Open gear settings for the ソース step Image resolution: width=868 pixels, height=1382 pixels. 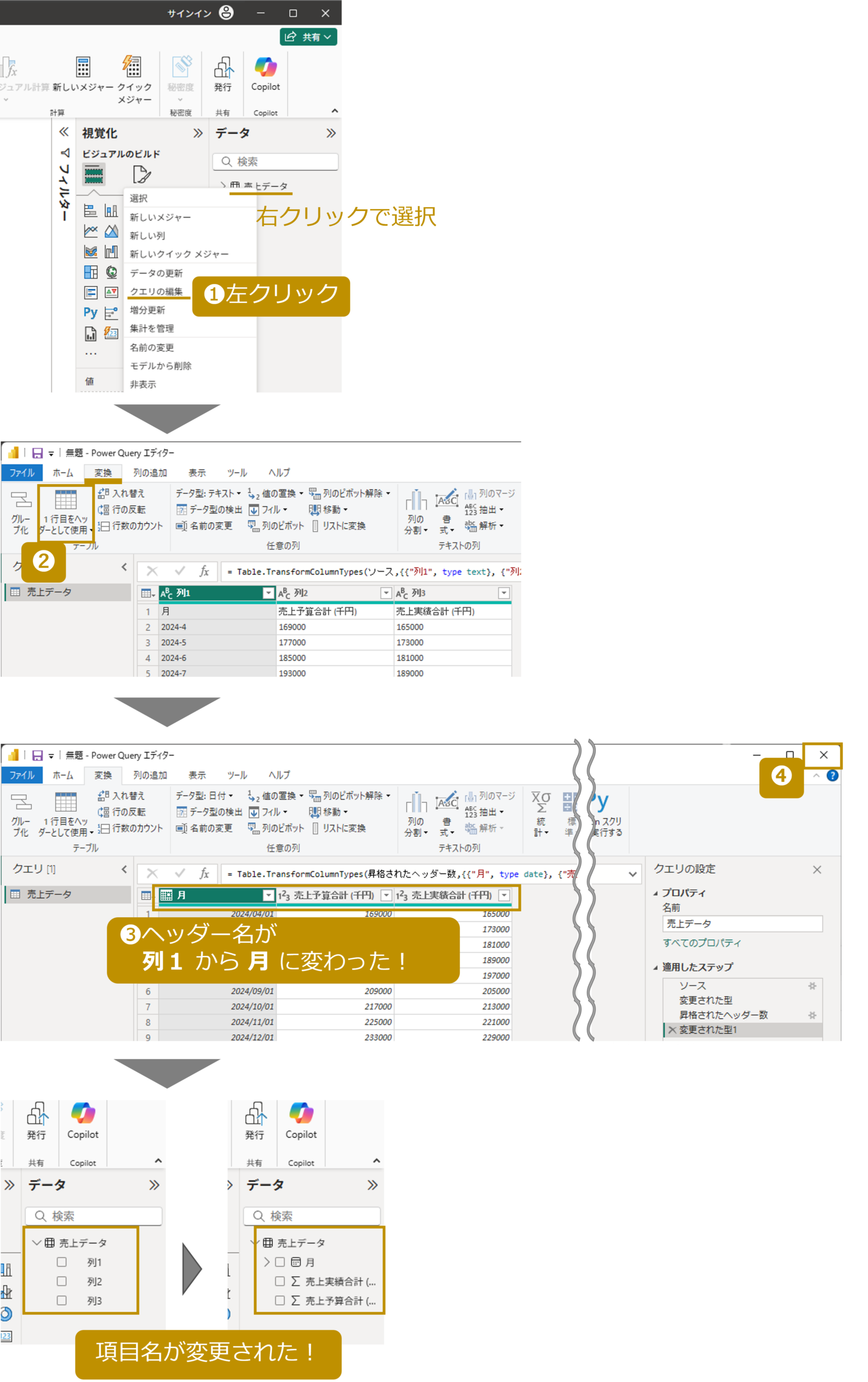tap(812, 986)
